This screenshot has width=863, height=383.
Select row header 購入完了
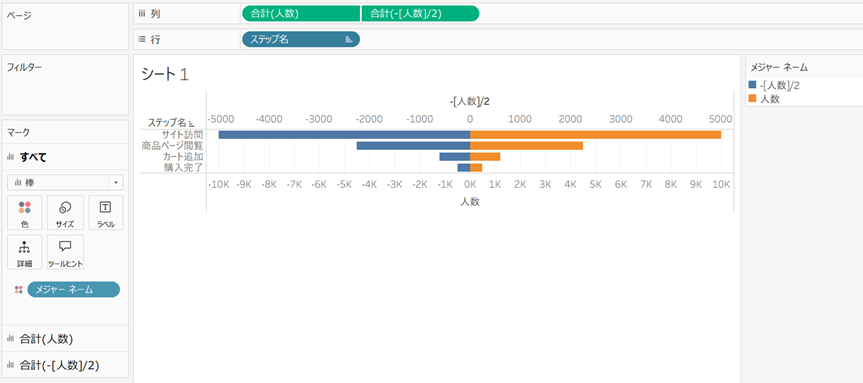(183, 168)
